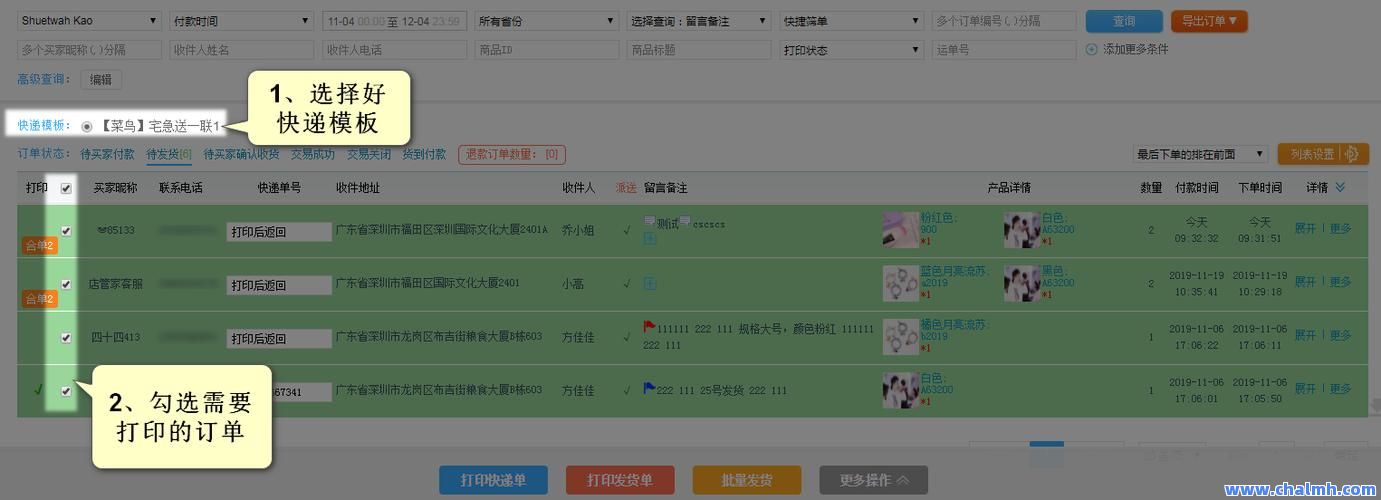Open the 付款时间 dropdown
1381x500 pixels.
241,21
